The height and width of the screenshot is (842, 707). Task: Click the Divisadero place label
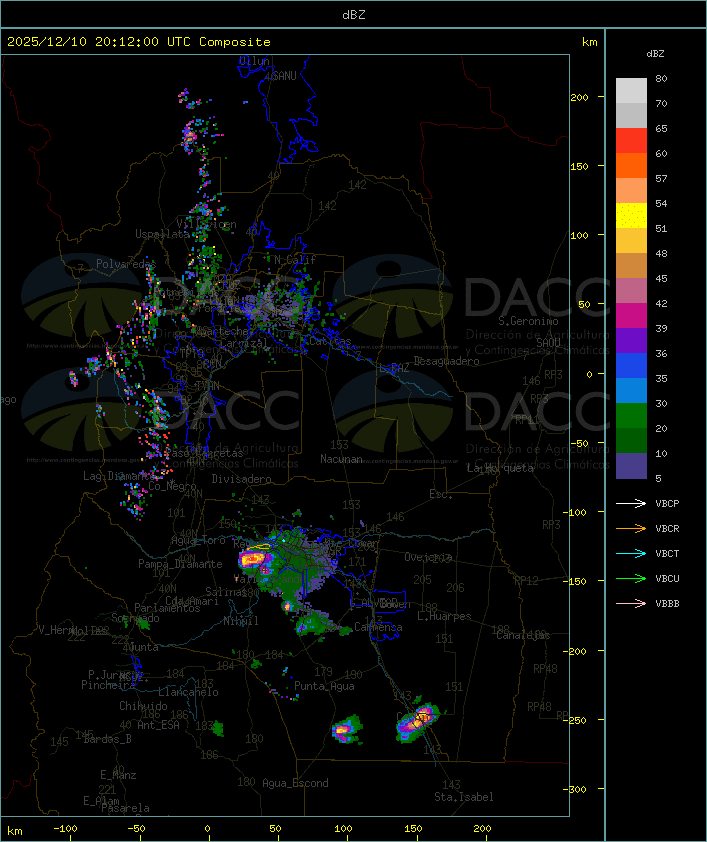click(x=241, y=478)
